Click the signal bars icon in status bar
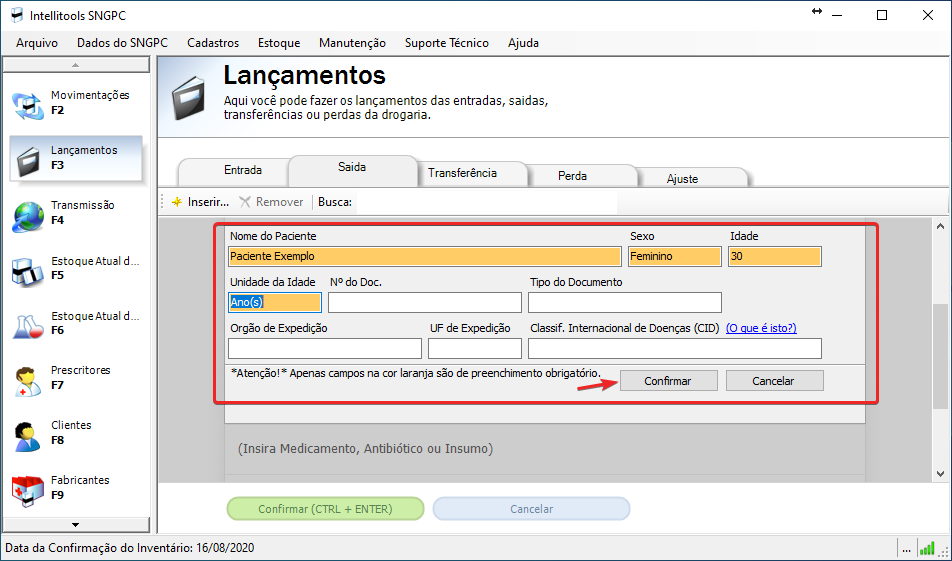This screenshot has width=952, height=561. pyautogui.click(x=927, y=549)
